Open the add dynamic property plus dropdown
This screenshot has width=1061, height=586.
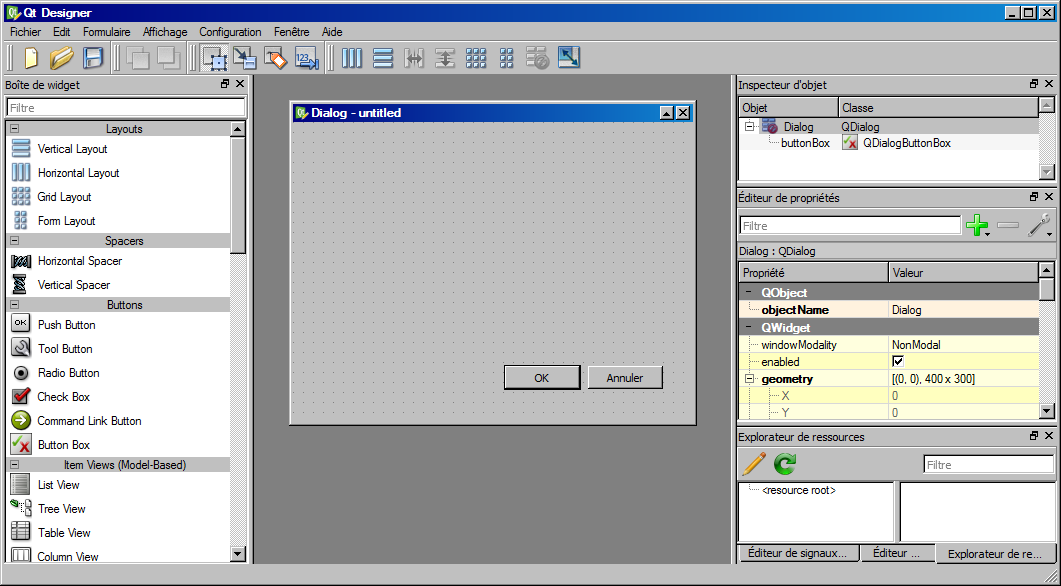[978, 225]
